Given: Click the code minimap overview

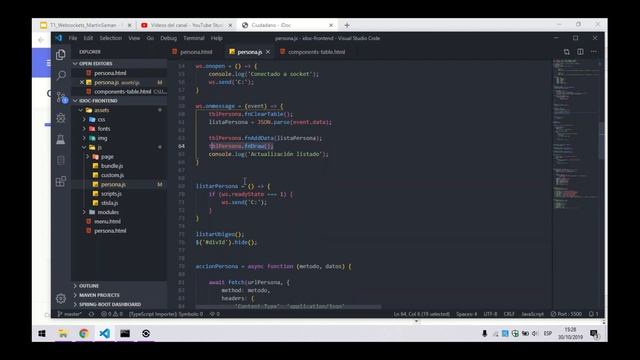Looking at the screenshot, I should point(575,135).
